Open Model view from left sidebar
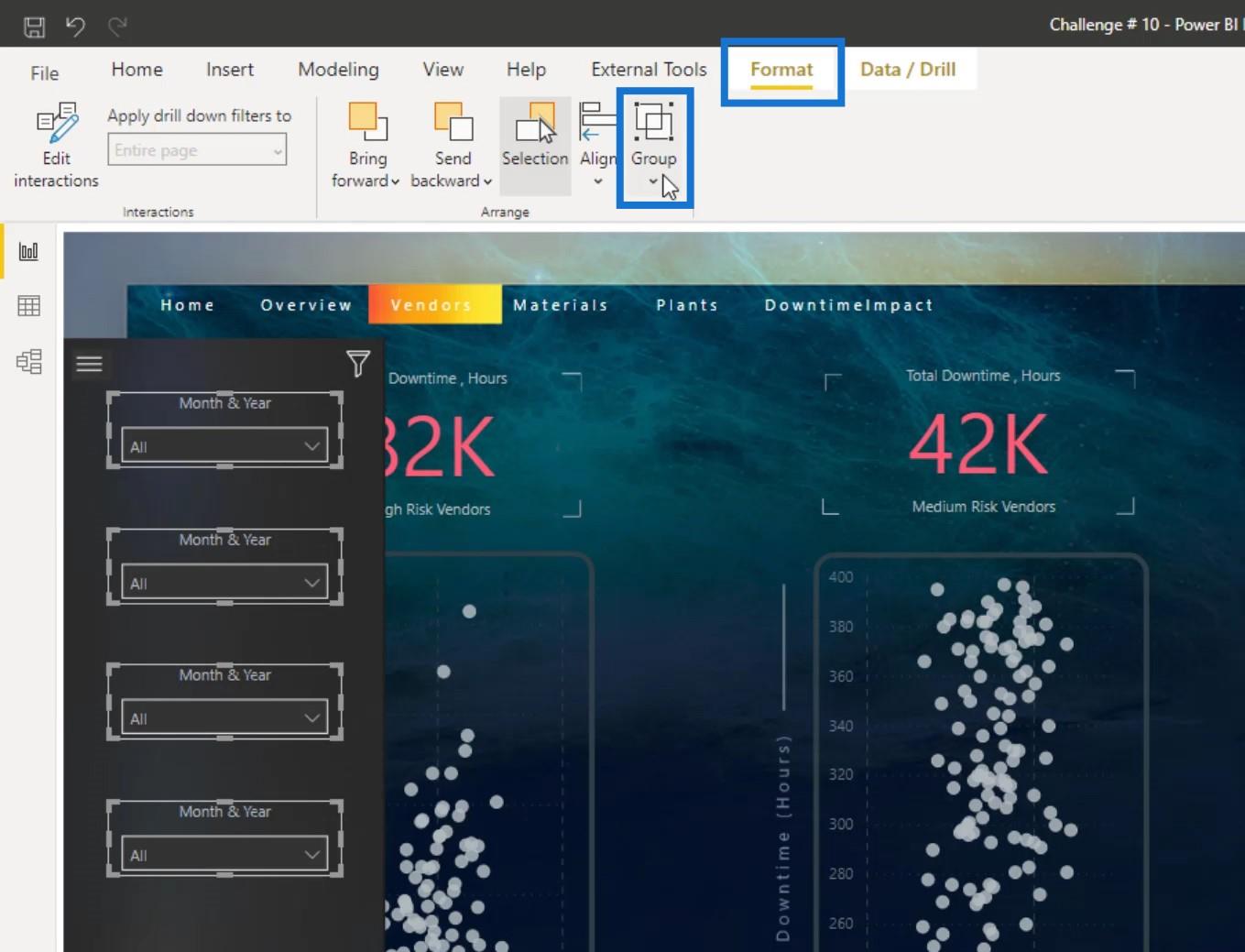Viewport: 1245px width, 952px height. tap(28, 362)
